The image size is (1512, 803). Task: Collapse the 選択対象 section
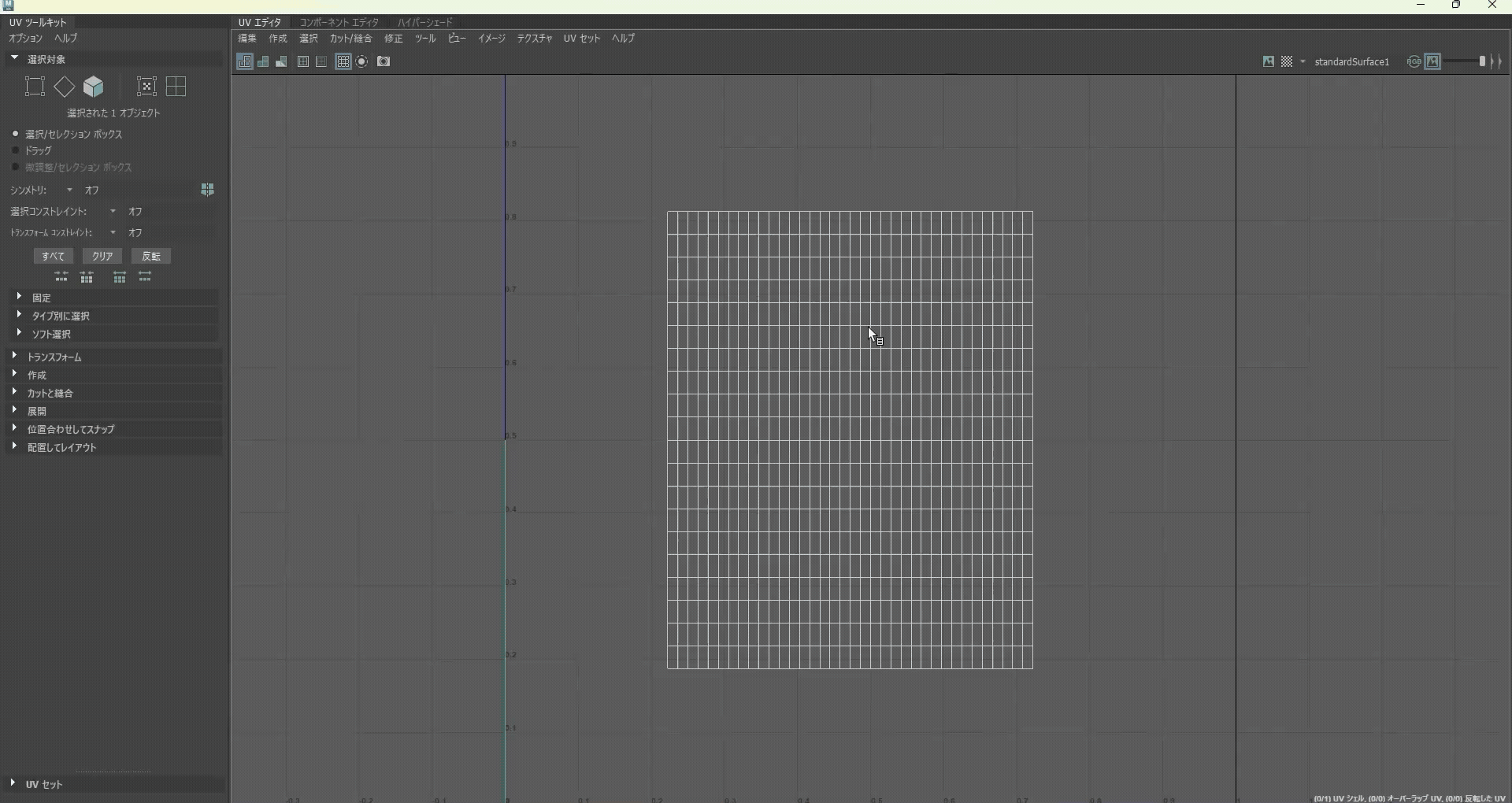pos(114,59)
